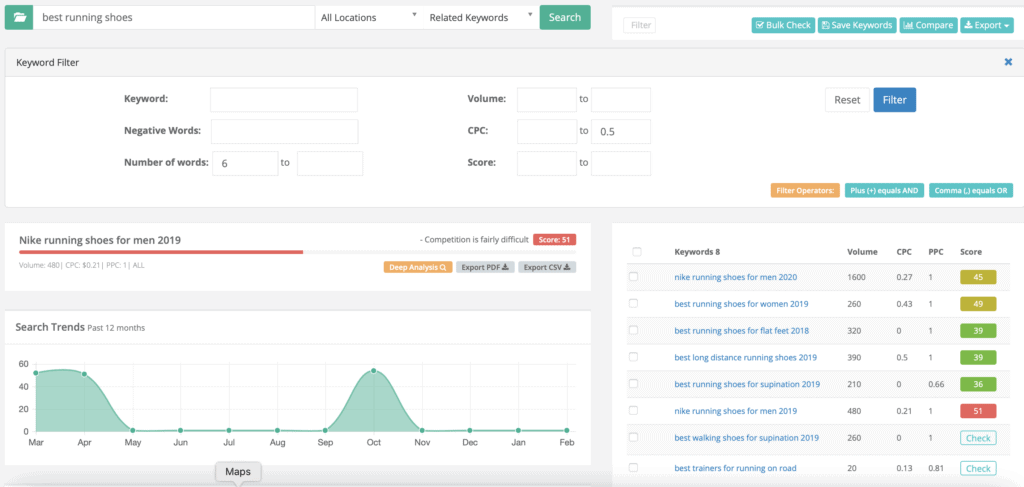Click the Keyword filter input field

pos(284,100)
